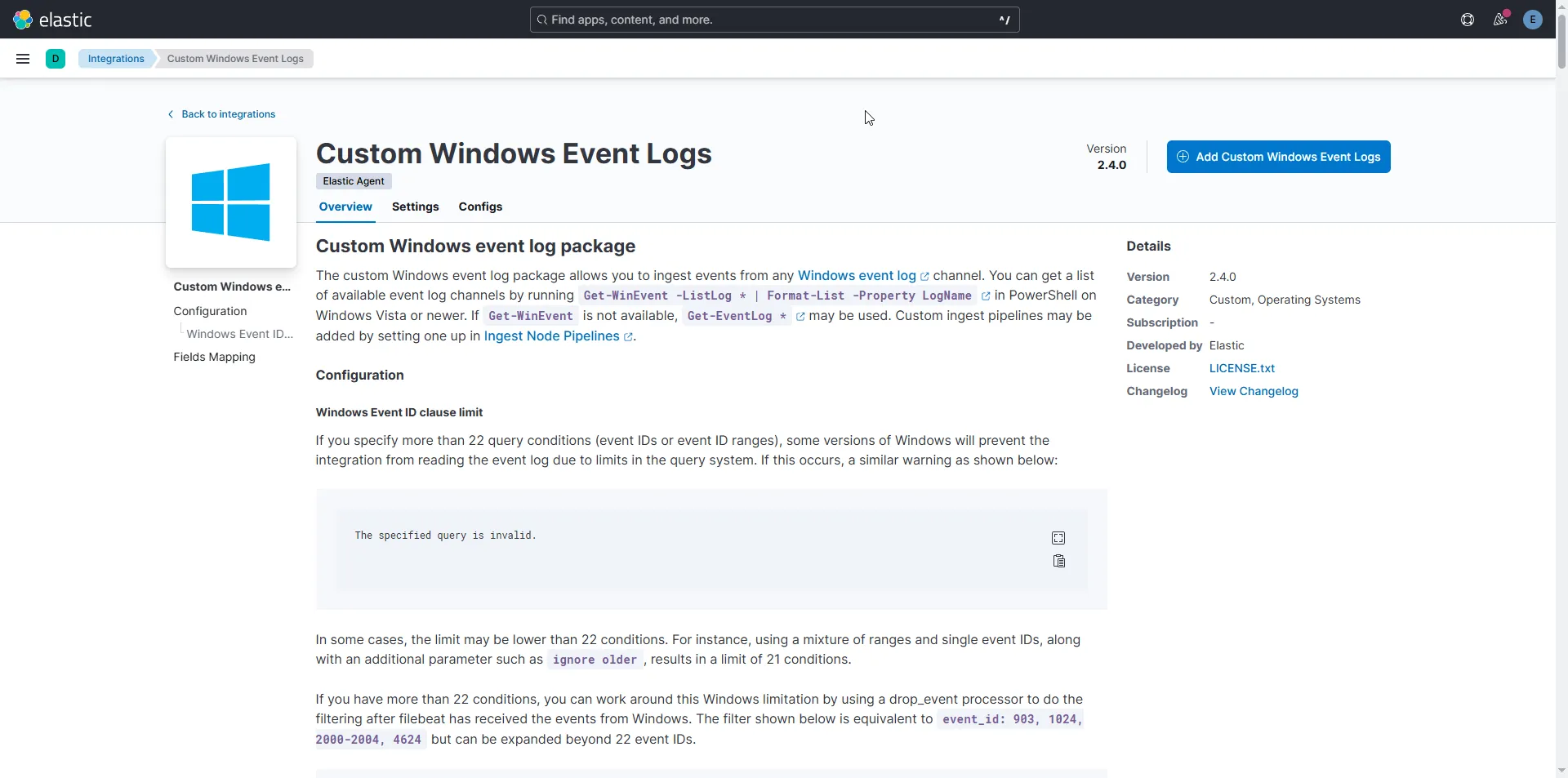Open the newsfeed notifications icon
This screenshot has width=1568, height=778.
coord(1500,20)
